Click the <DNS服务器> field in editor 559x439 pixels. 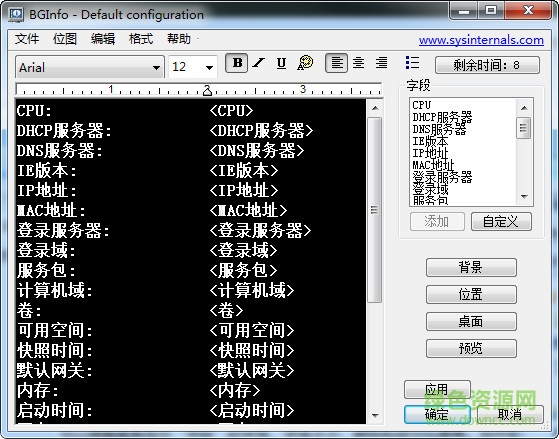[257, 150]
